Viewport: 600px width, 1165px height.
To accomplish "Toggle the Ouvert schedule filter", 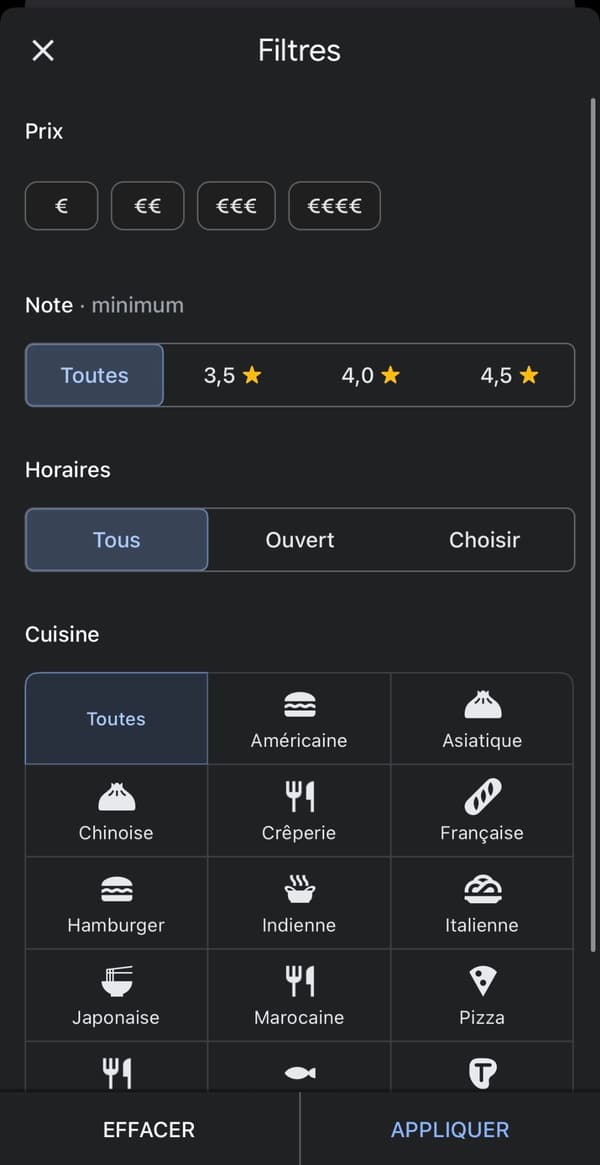I will point(299,539).
